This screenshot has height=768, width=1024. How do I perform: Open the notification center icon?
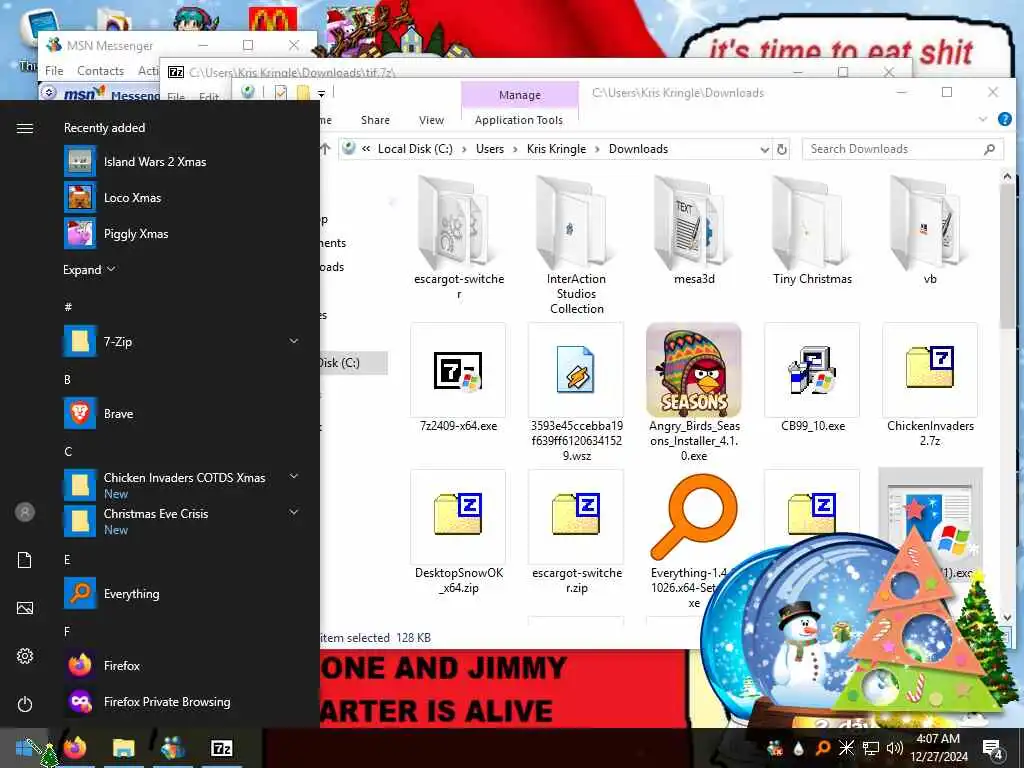pos(993,748)
